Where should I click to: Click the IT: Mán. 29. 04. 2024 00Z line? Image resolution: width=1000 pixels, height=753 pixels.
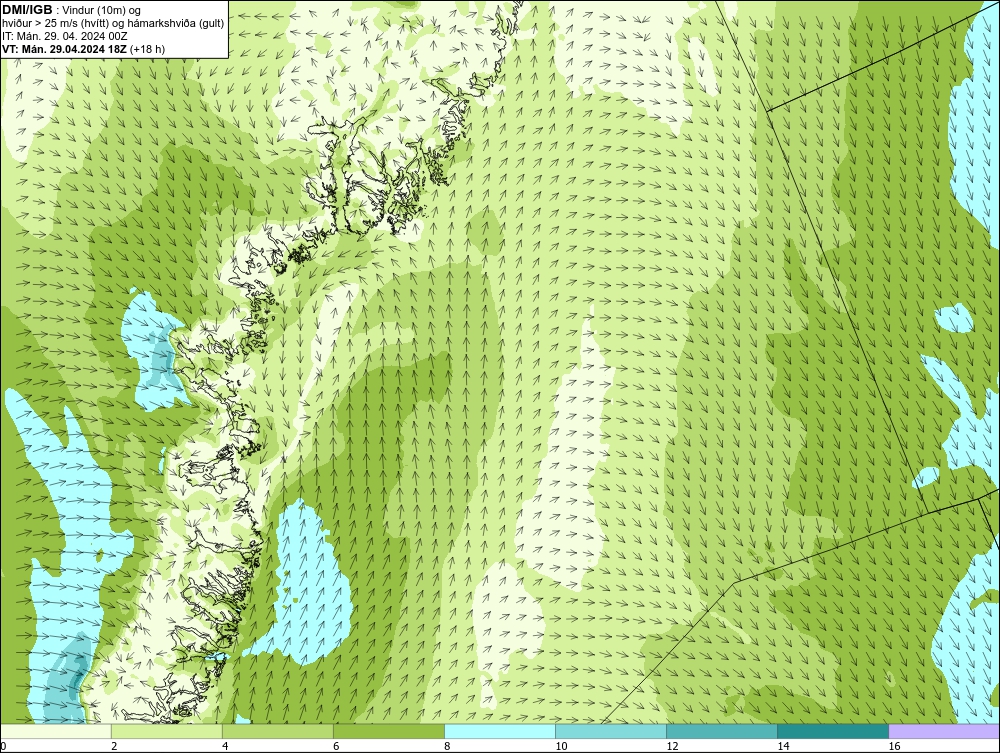[64, 36]
